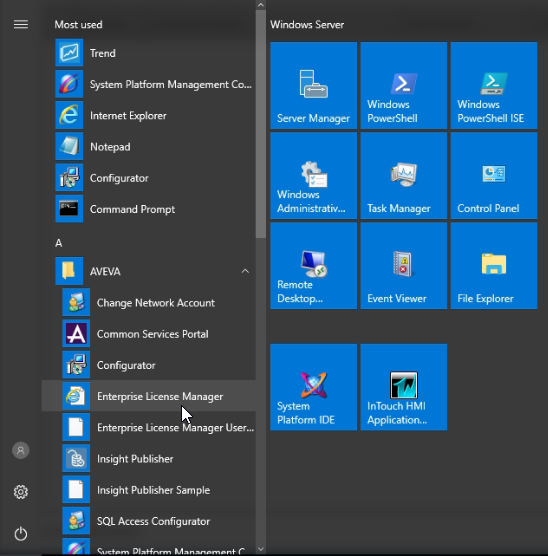Click scroll down arrow of app list
The width and height of the screenshot is (548, 556).
261,549
